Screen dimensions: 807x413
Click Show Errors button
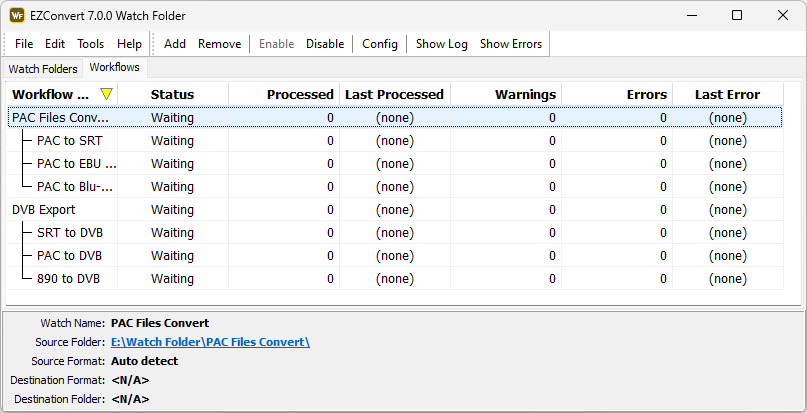[511, 44]
